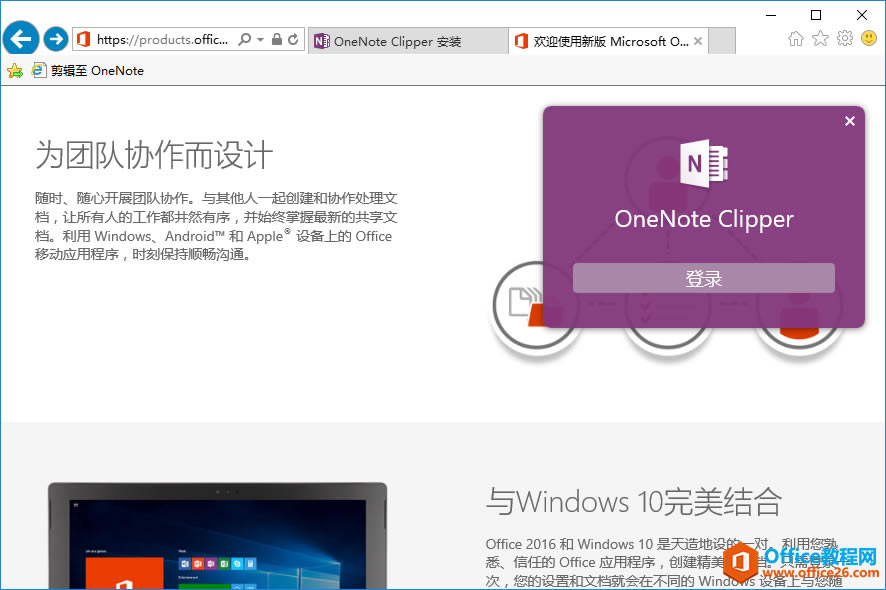This screenshot has height=590, width=886.
Task: Click the forward navigation arrow
Action: tap(56, 38)
